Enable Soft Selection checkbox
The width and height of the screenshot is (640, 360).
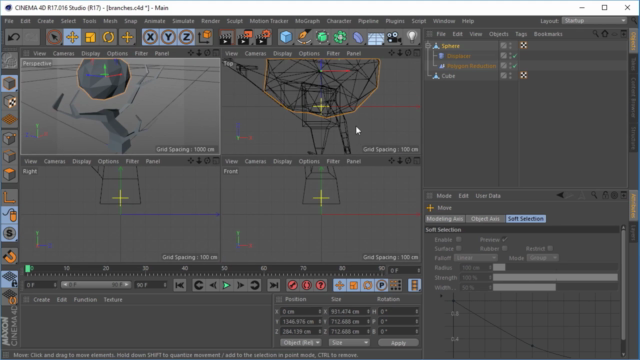point(459,240)
